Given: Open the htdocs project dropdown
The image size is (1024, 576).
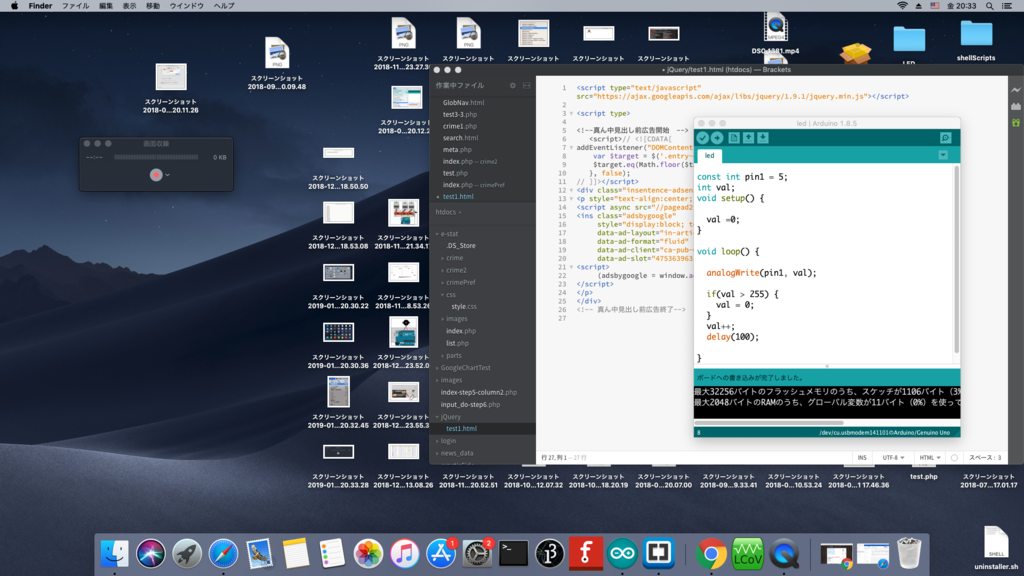Looking at the screenshot, I should pos(449,212).
